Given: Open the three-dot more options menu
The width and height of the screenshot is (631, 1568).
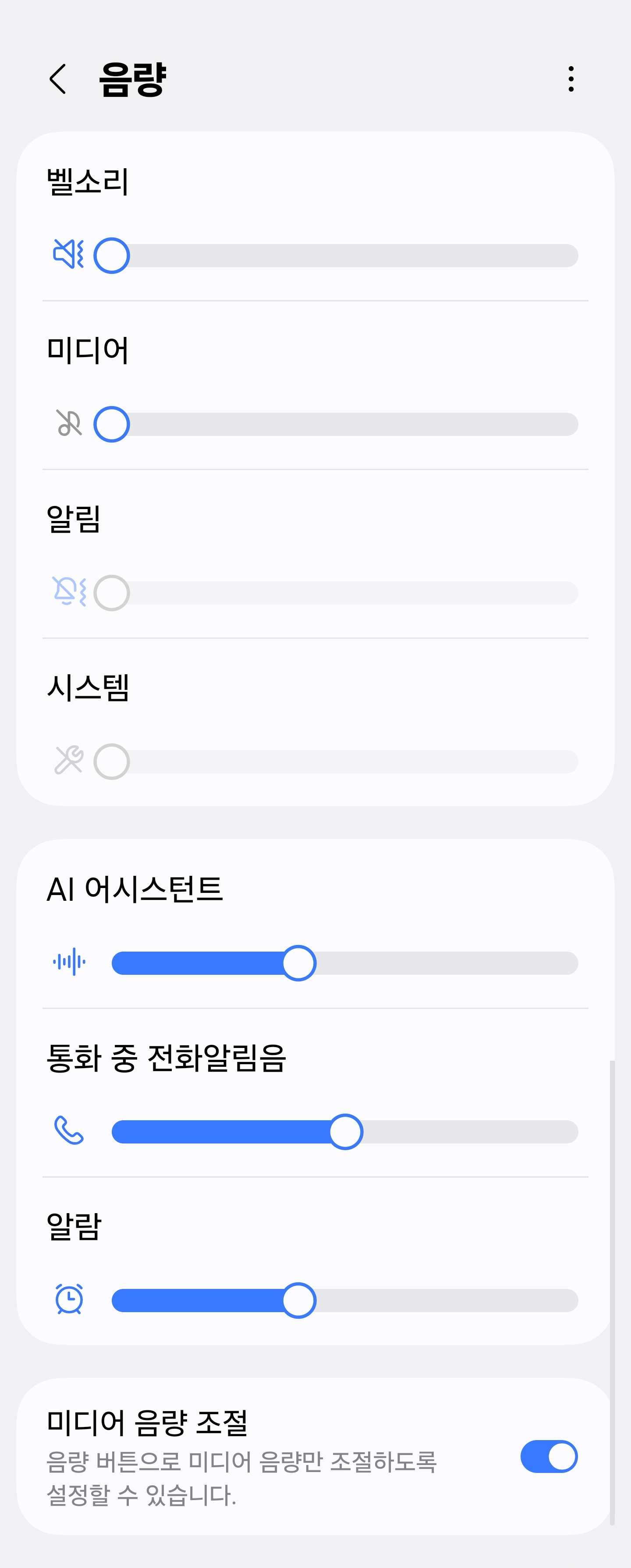Looking at the screenshot, I should point(571,79).
